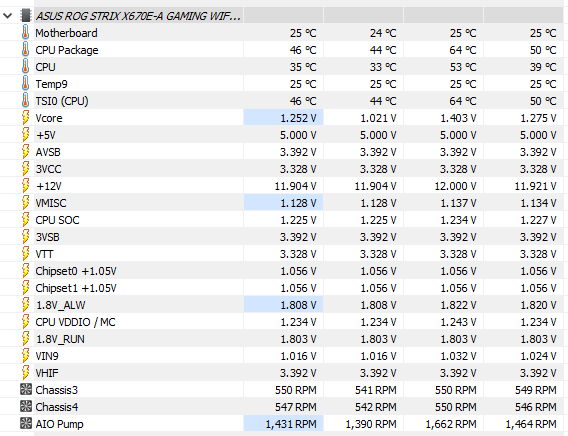Click the Motherboard value 24 °C
The height and width of the screenshot is (436, 568).
click(x=383, y=33)
